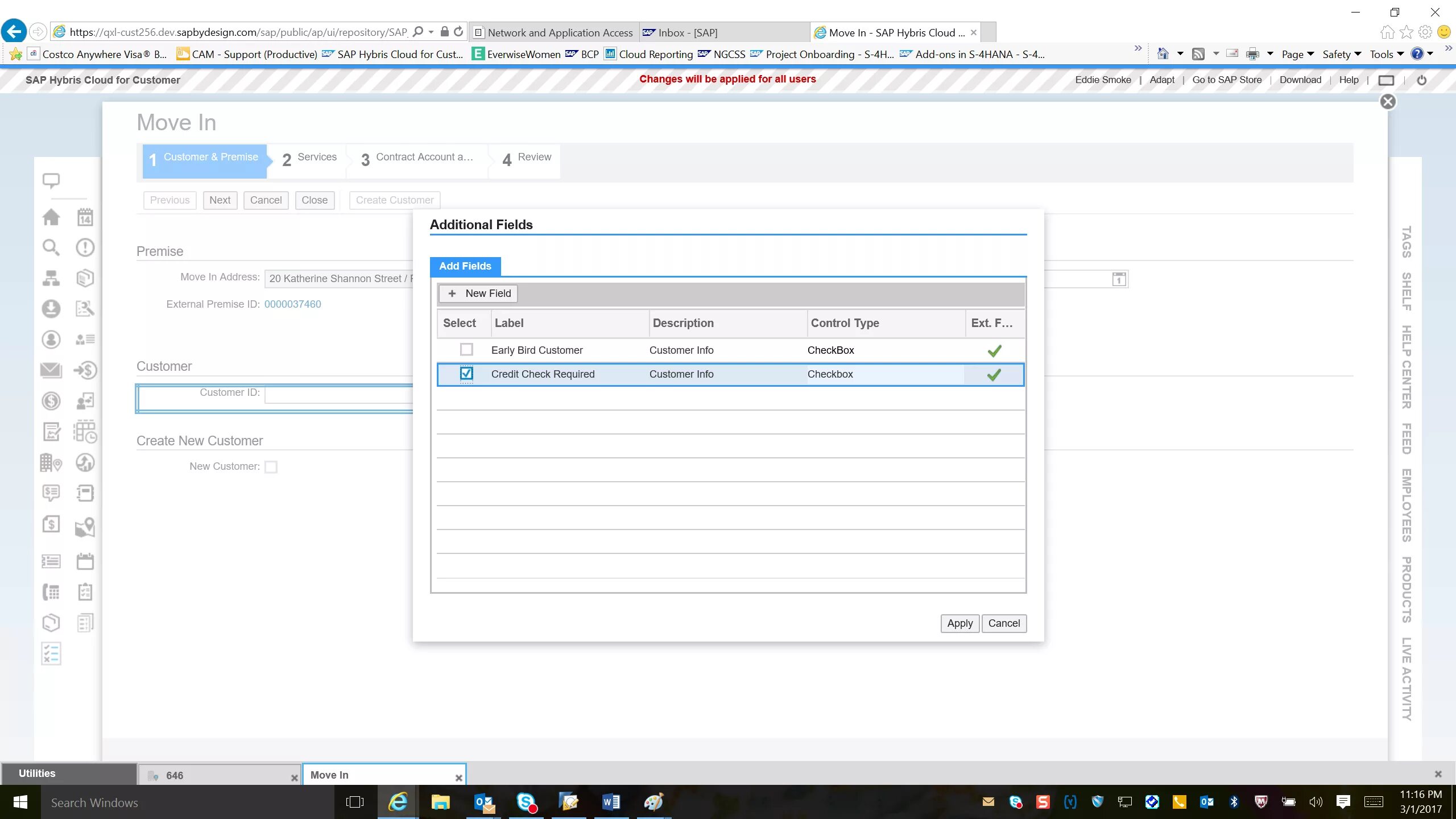Screen dimensions: 1456x819
Task: Check the Early Bird Customer checkbox
Action: (466, 350)
